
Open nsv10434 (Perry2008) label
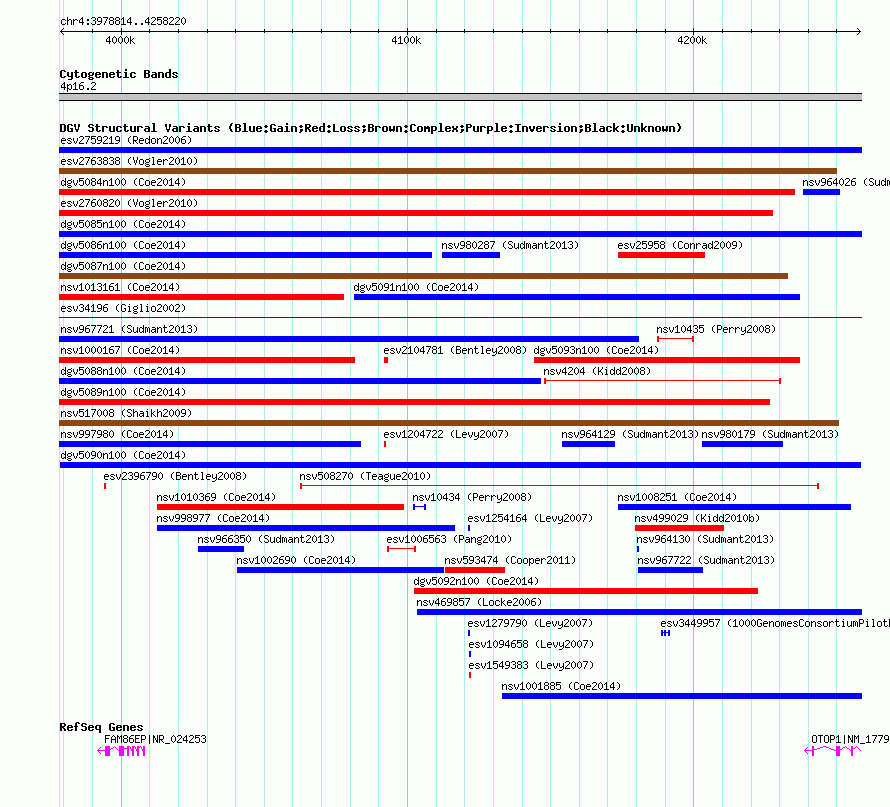click(472, 497)
